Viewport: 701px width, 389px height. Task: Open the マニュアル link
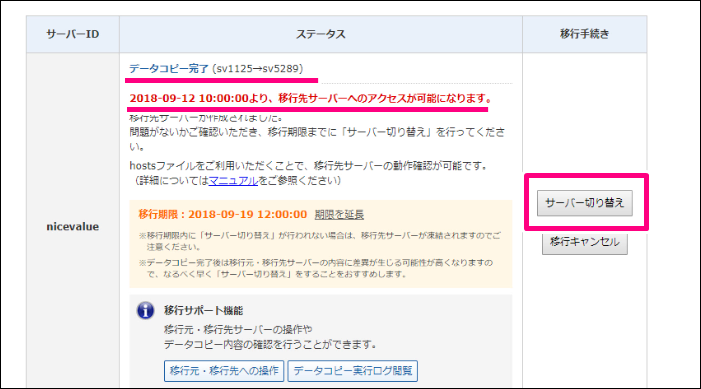click(x=233, y=181)
